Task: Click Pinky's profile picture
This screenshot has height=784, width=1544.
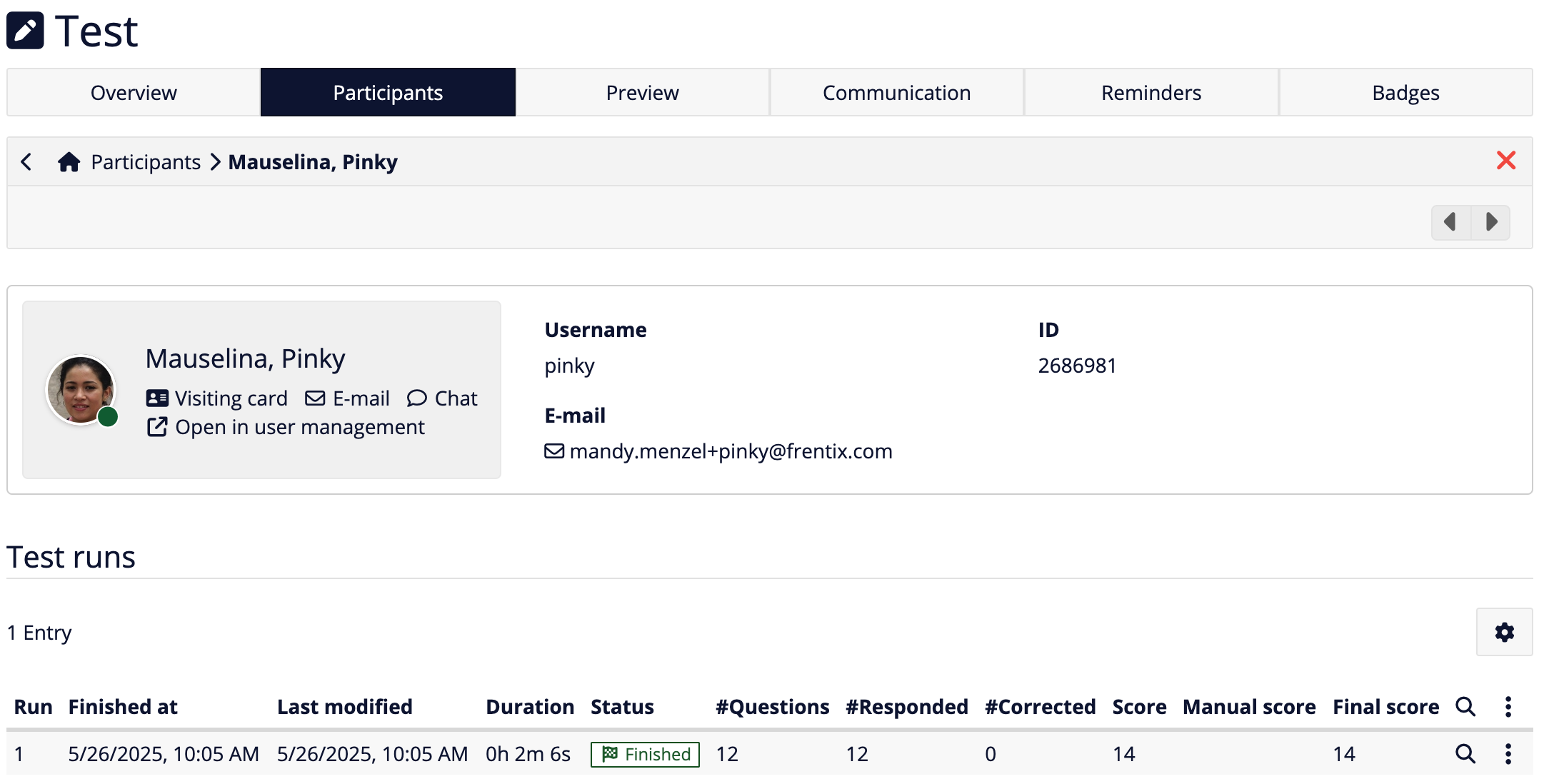Action: tap(81, 389)
